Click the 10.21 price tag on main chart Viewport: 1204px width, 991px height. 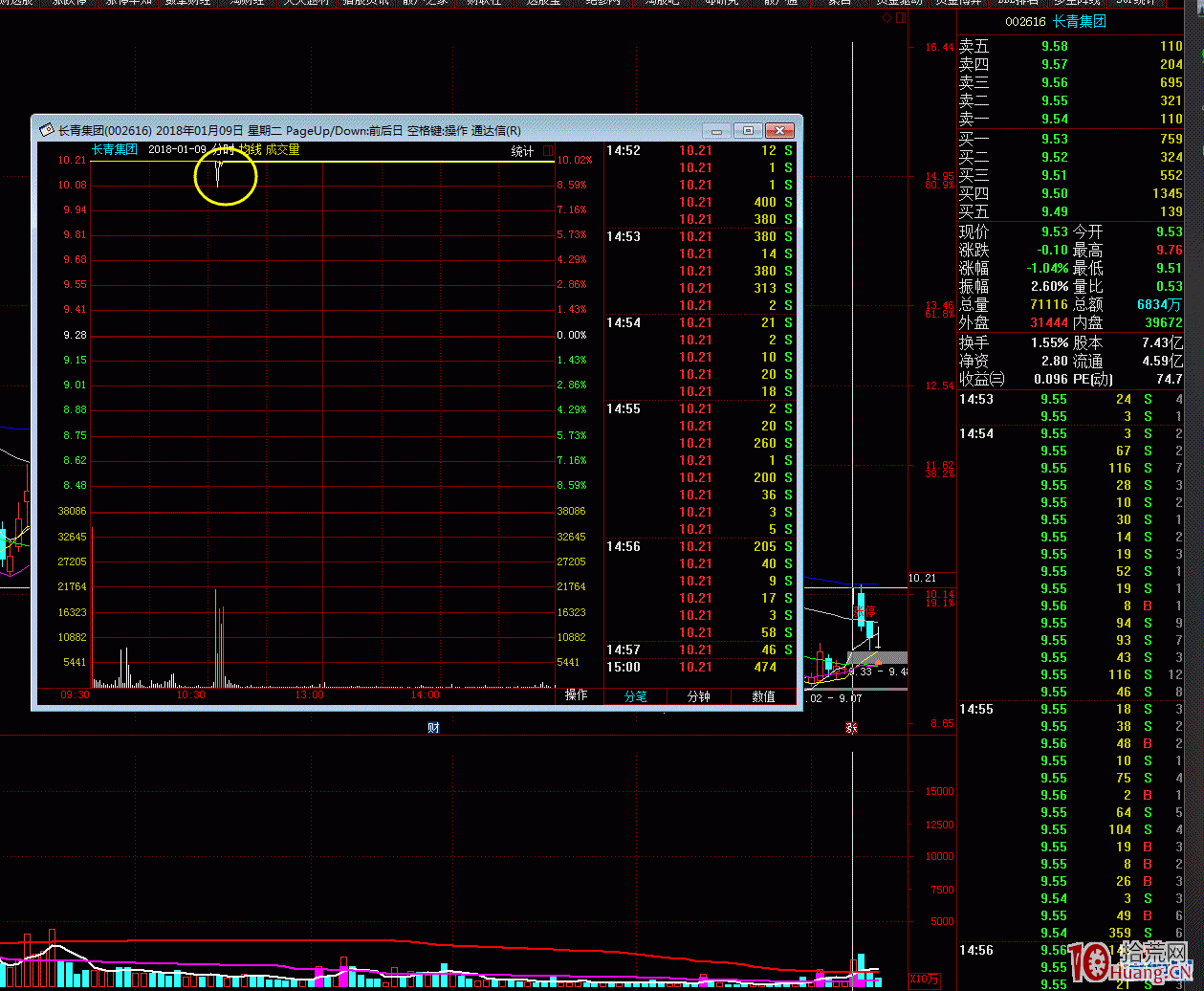tap(922, 578)
